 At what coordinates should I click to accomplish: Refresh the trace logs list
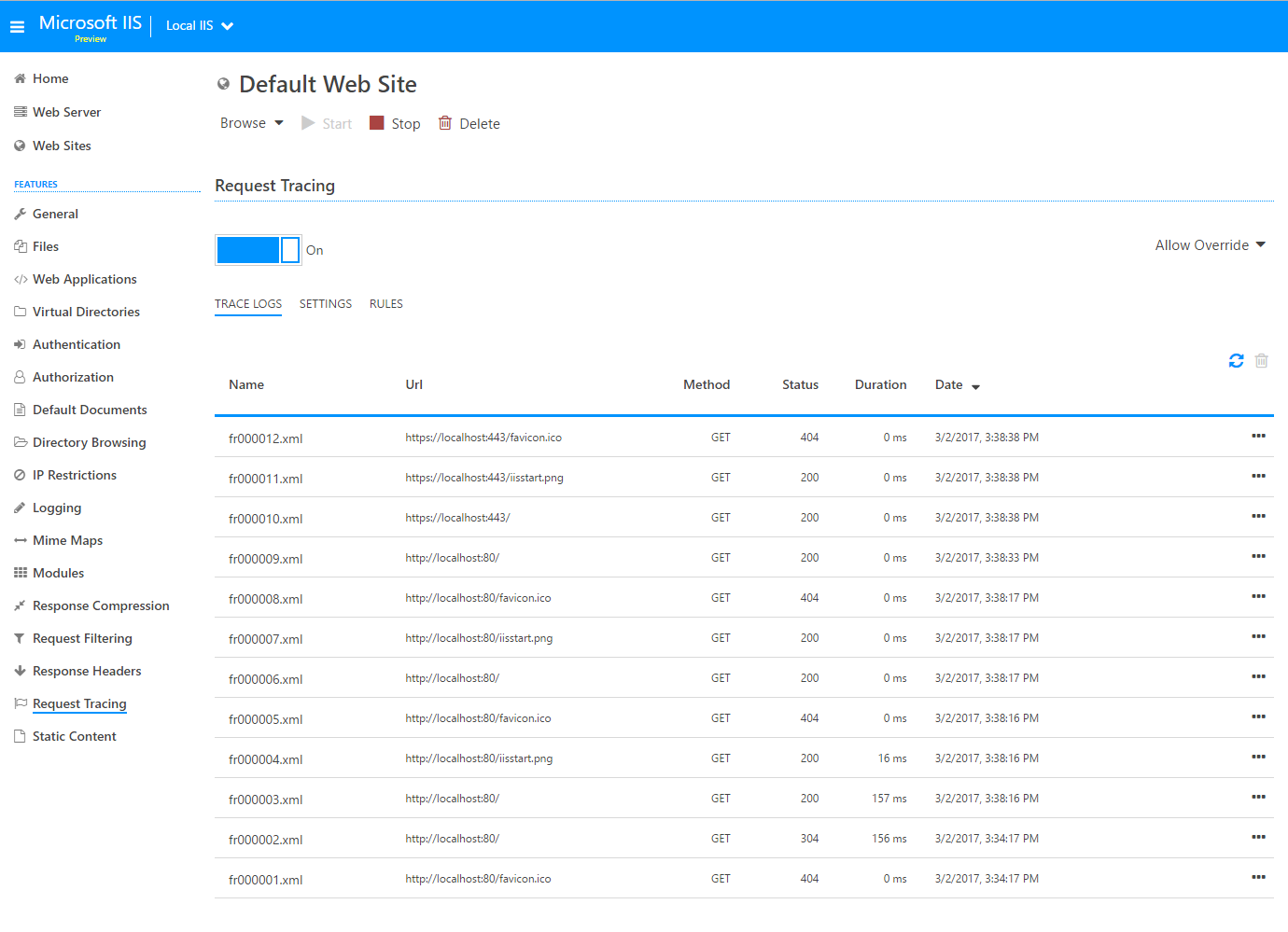[x=1236, y=360]
